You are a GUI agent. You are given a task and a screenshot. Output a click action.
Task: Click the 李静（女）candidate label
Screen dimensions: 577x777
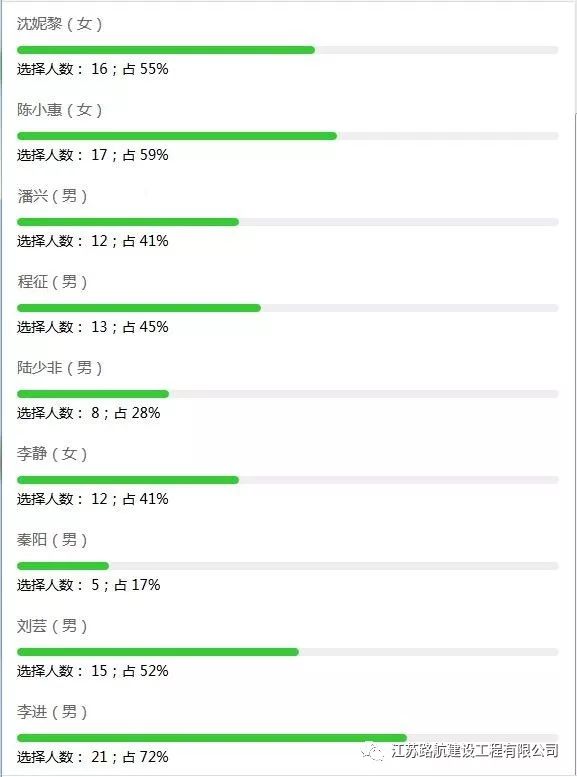(53, 454)
